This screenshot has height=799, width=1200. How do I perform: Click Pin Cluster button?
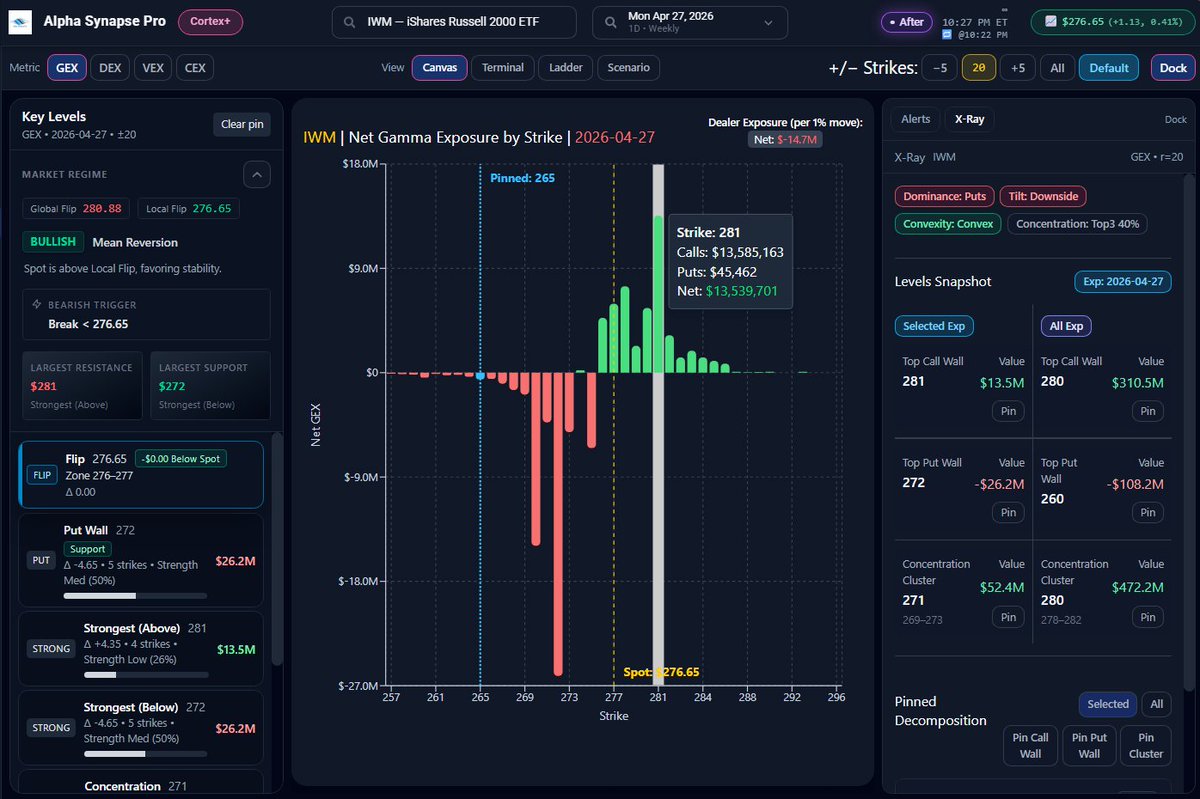pyautogui.click(x=1146, y=746)
